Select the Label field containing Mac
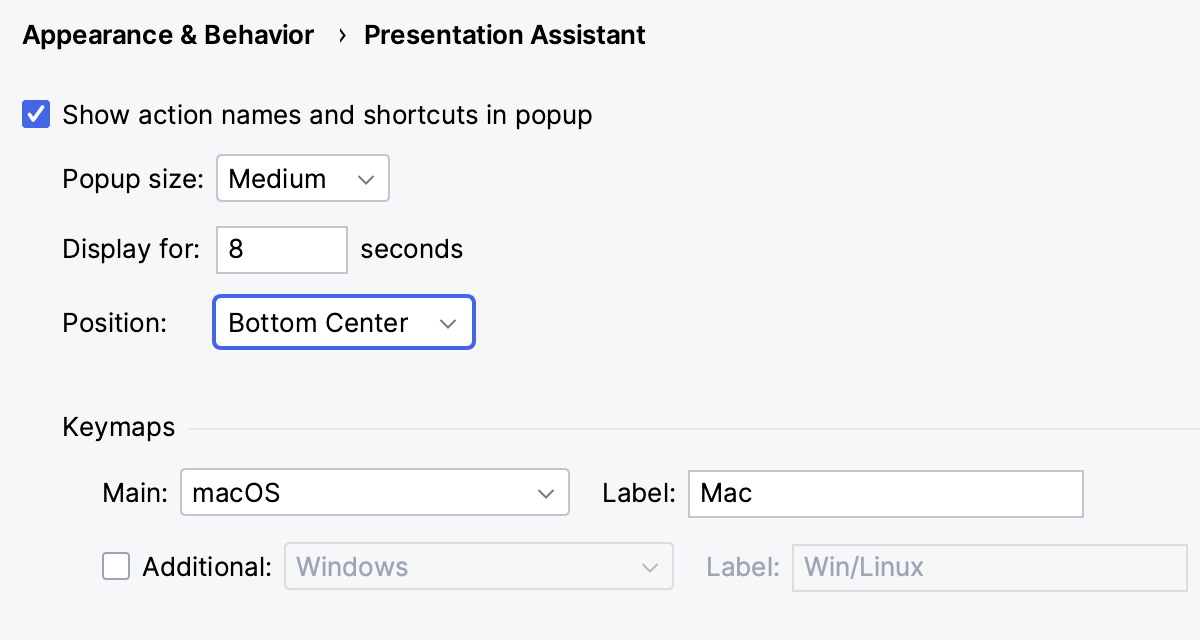 (885, 493)
